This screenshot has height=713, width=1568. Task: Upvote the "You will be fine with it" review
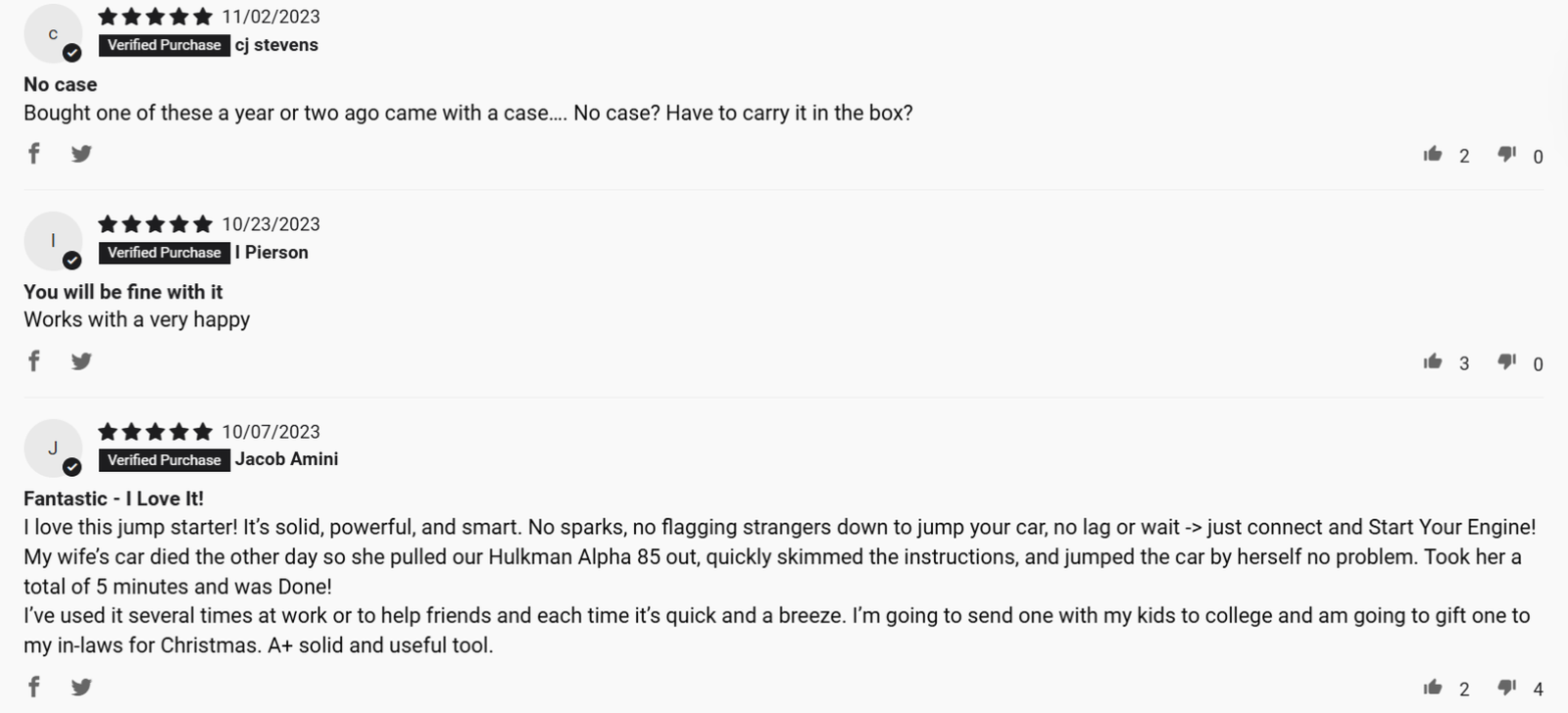(x=1433, y=361)
